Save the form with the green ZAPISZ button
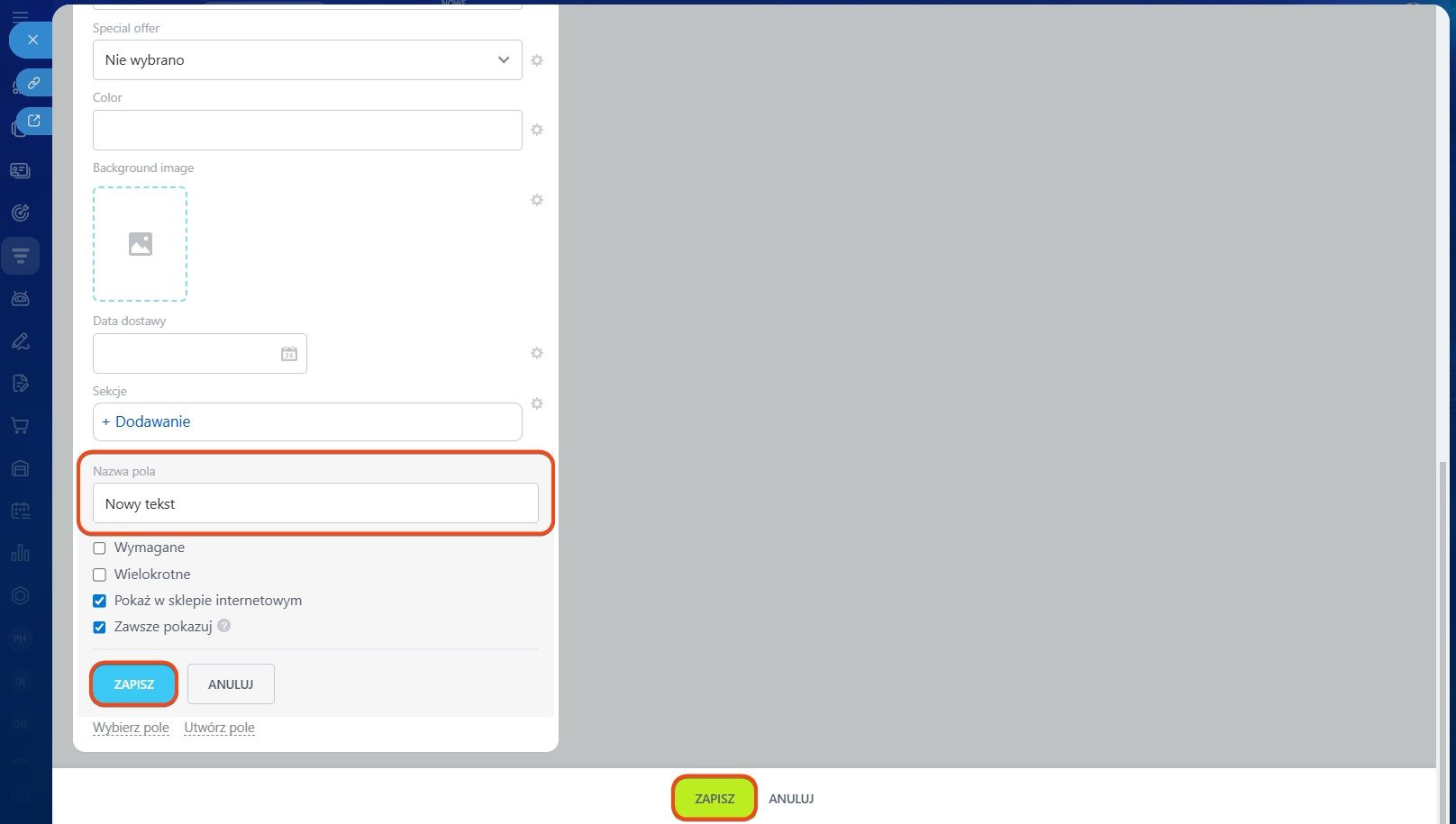This screenshot has height=824, width=1456. (714, 799)
